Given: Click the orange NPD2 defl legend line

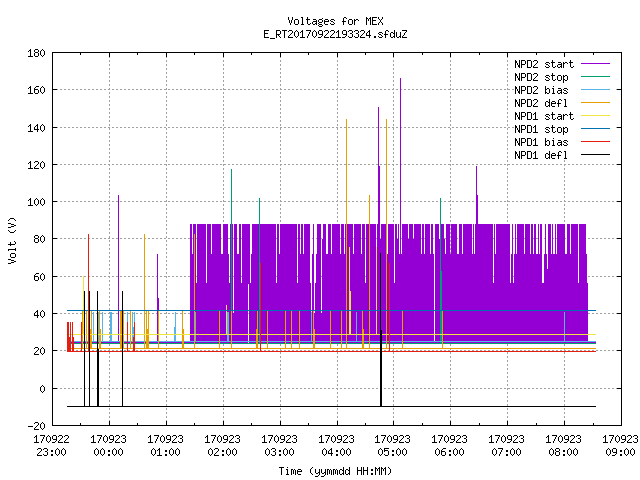Looking at the screenshot, I should pyautogui.click(x=595, y=102).
